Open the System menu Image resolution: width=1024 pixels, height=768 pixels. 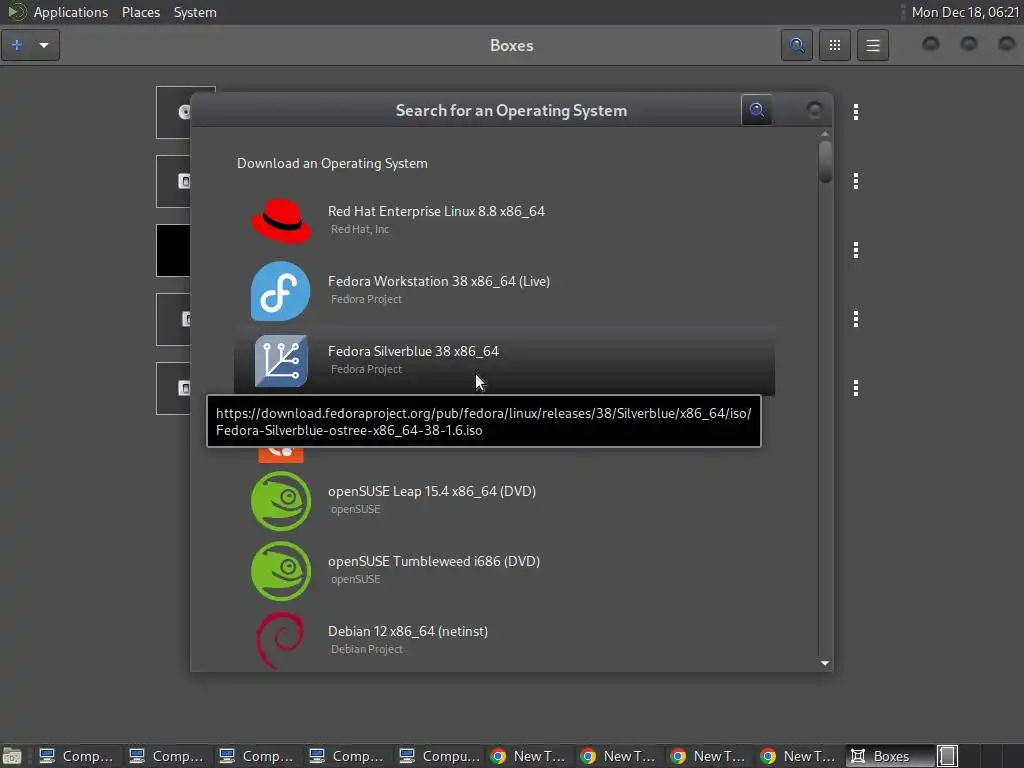point(195,12)
